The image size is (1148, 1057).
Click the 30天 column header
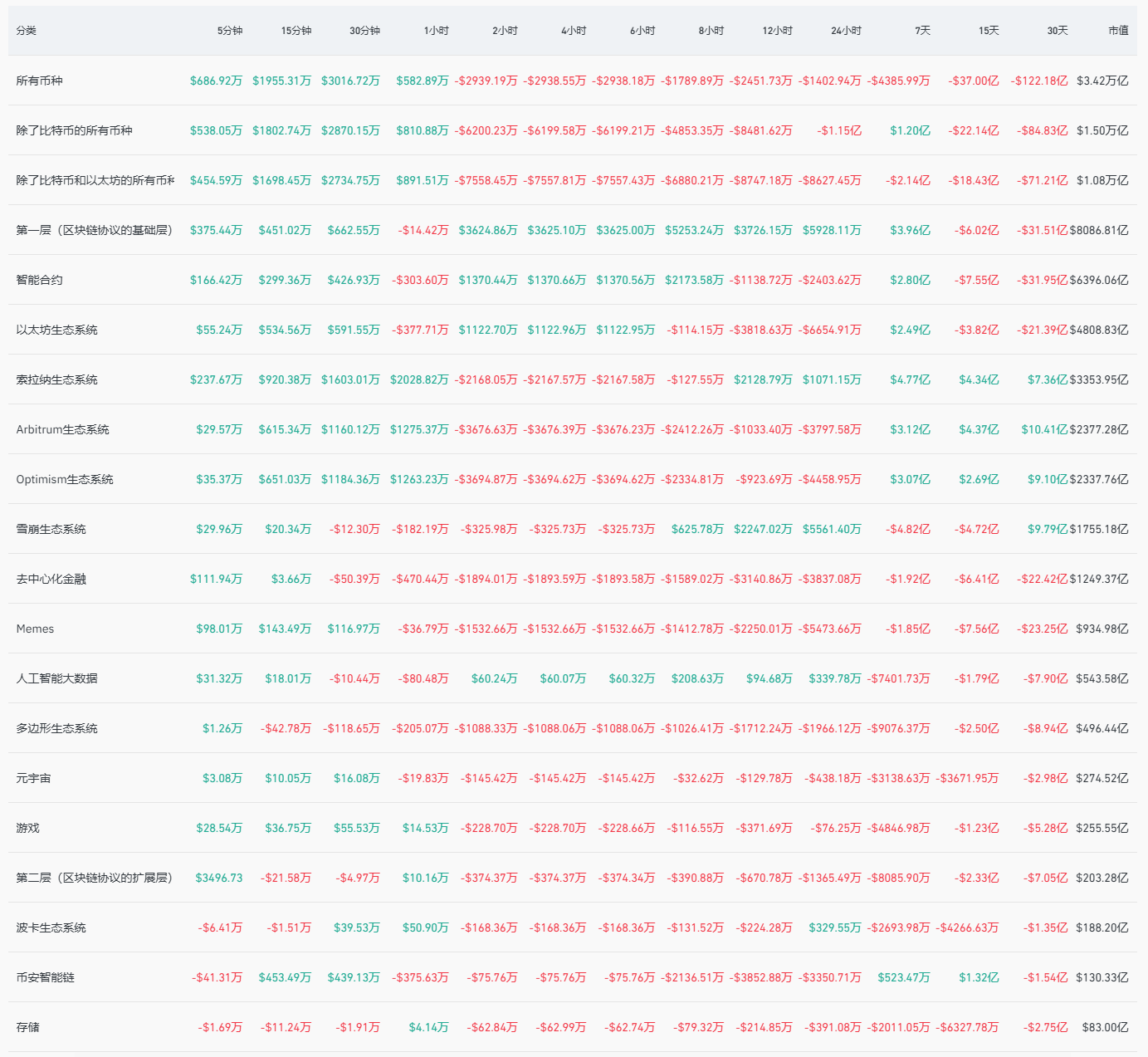tap(1058, 31)
